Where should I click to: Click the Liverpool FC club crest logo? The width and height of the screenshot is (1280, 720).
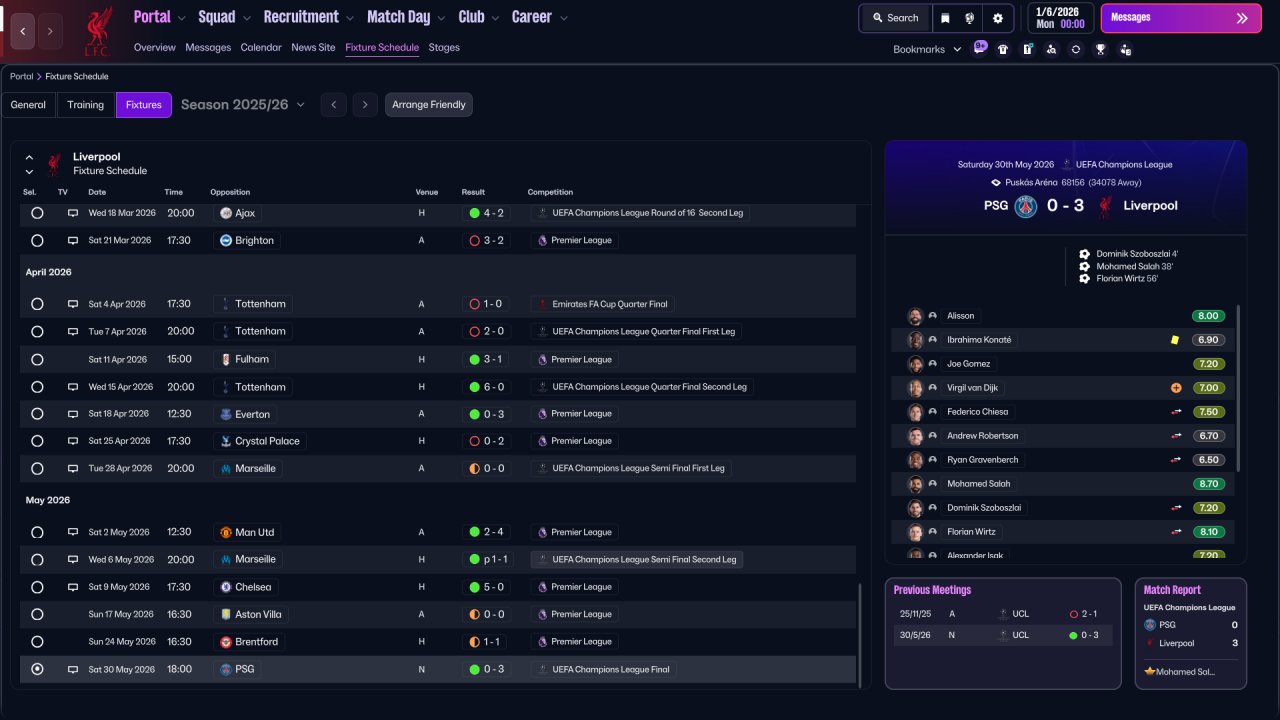(98, 31)
